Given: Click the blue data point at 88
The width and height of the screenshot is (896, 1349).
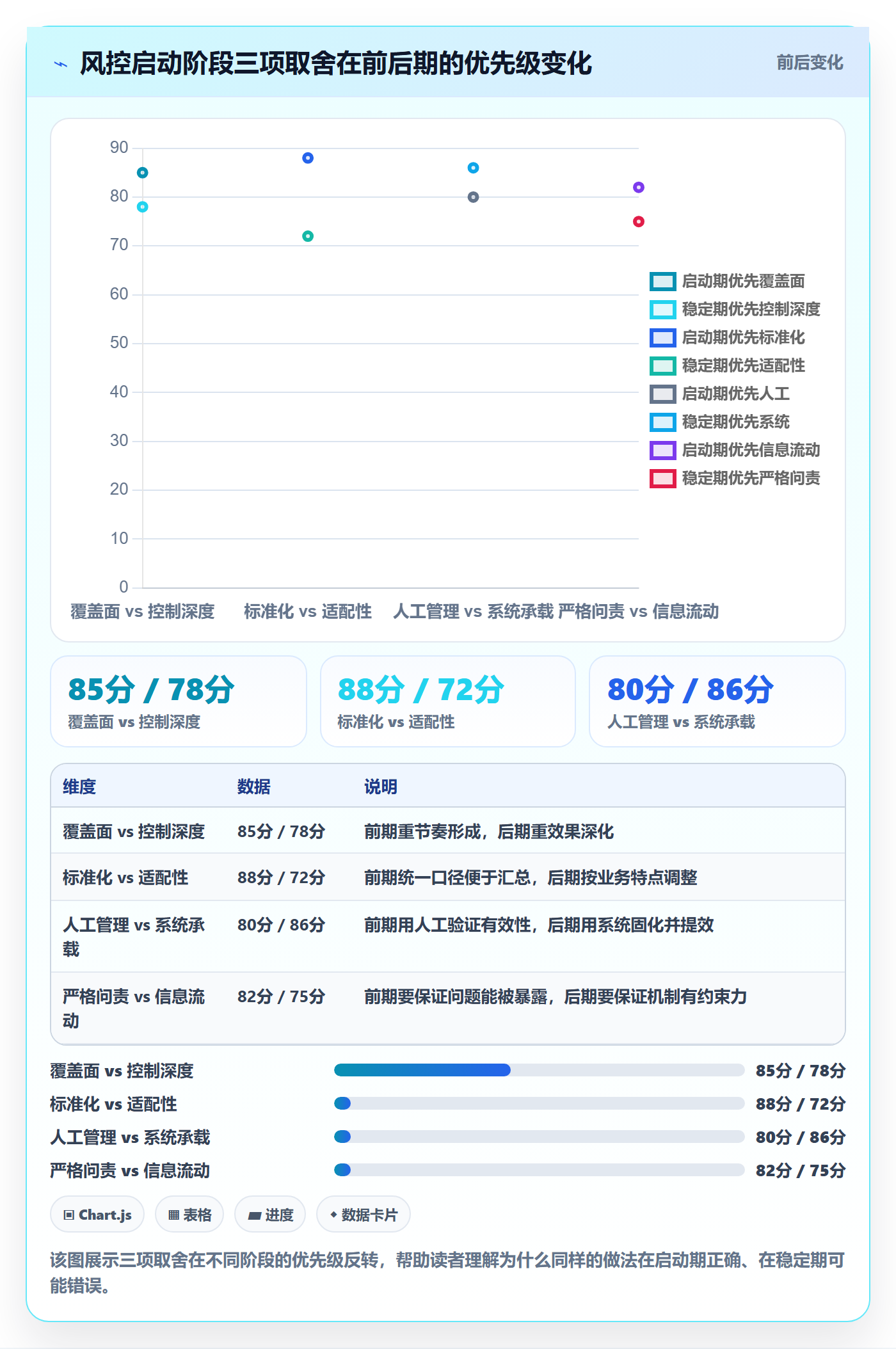Looking at the screenshot, I should click(308, 158).
